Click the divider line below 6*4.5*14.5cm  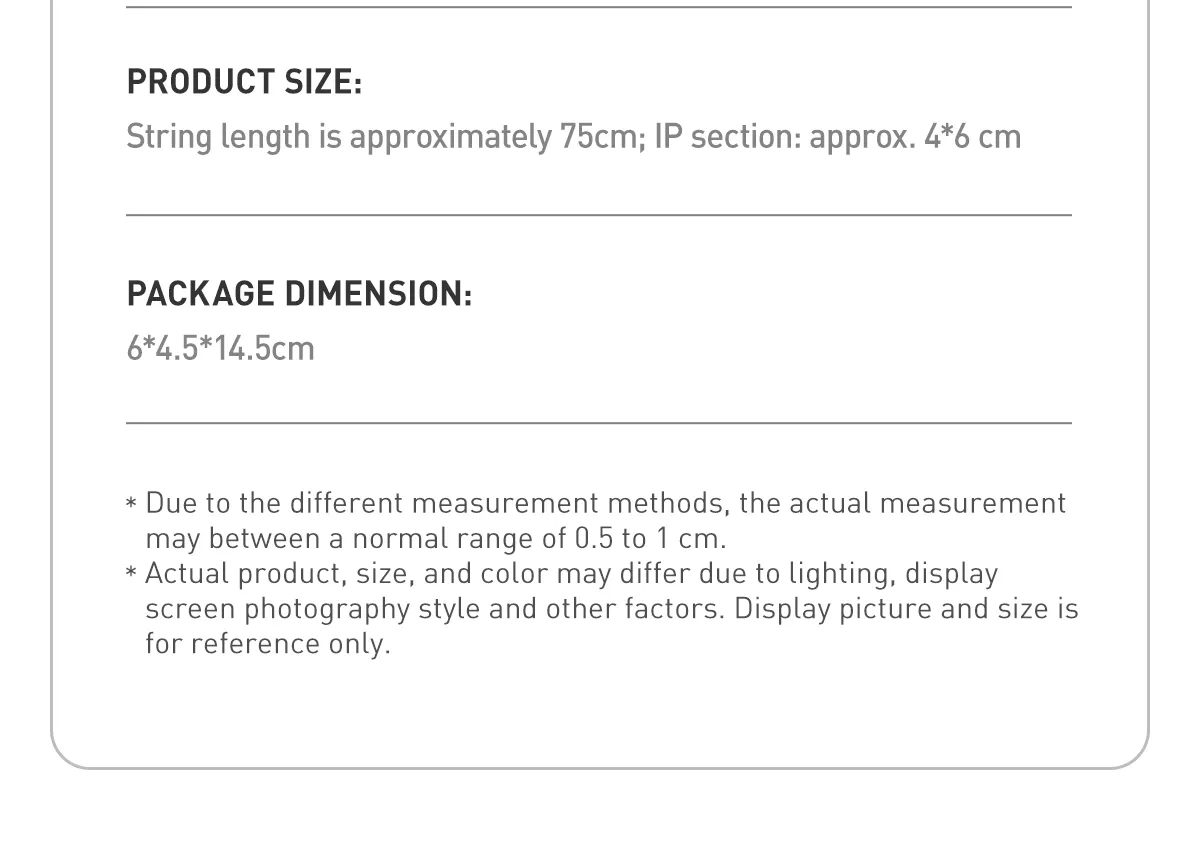coord(598,423)
